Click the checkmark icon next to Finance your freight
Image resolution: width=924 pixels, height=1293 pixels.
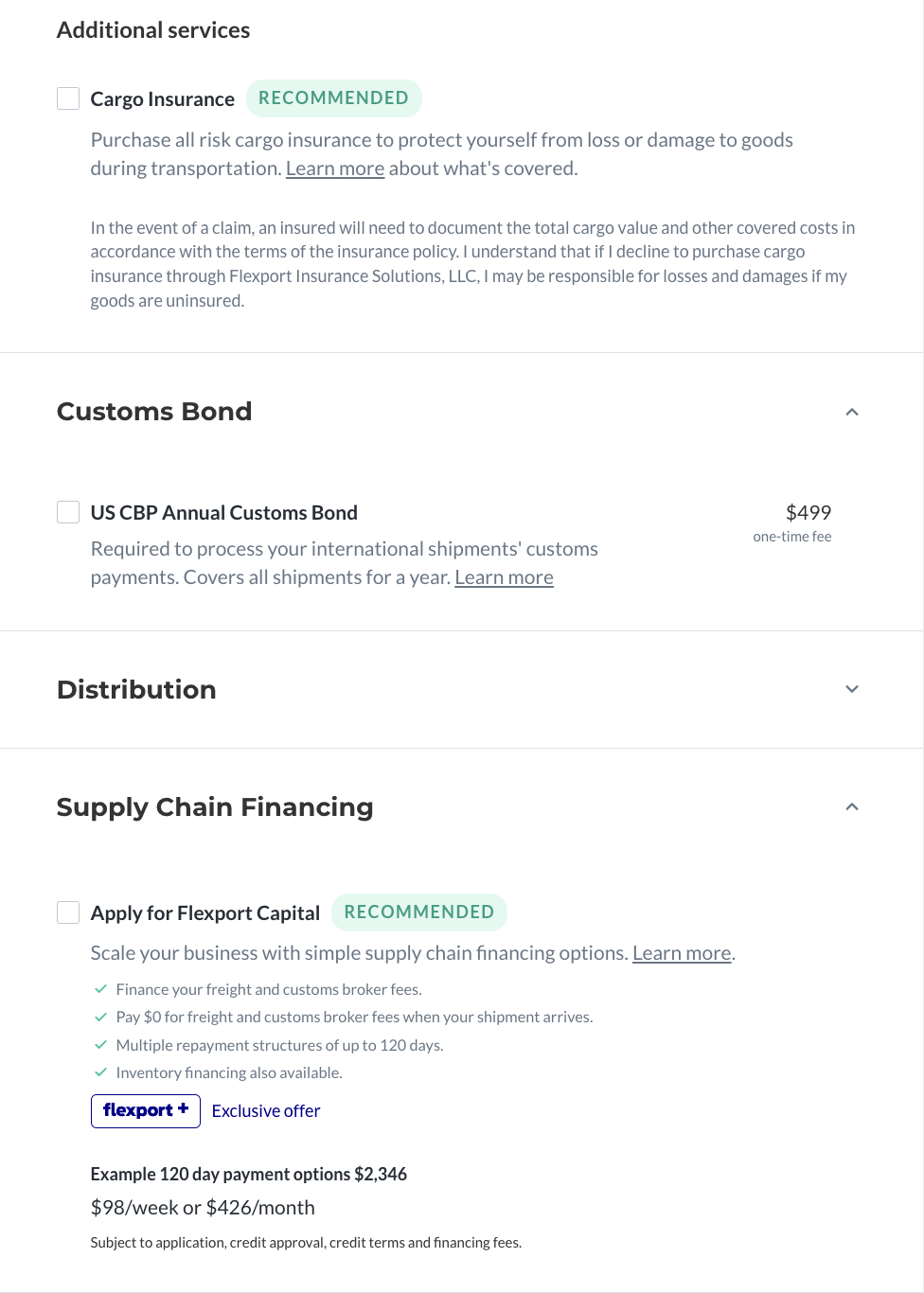100,989
